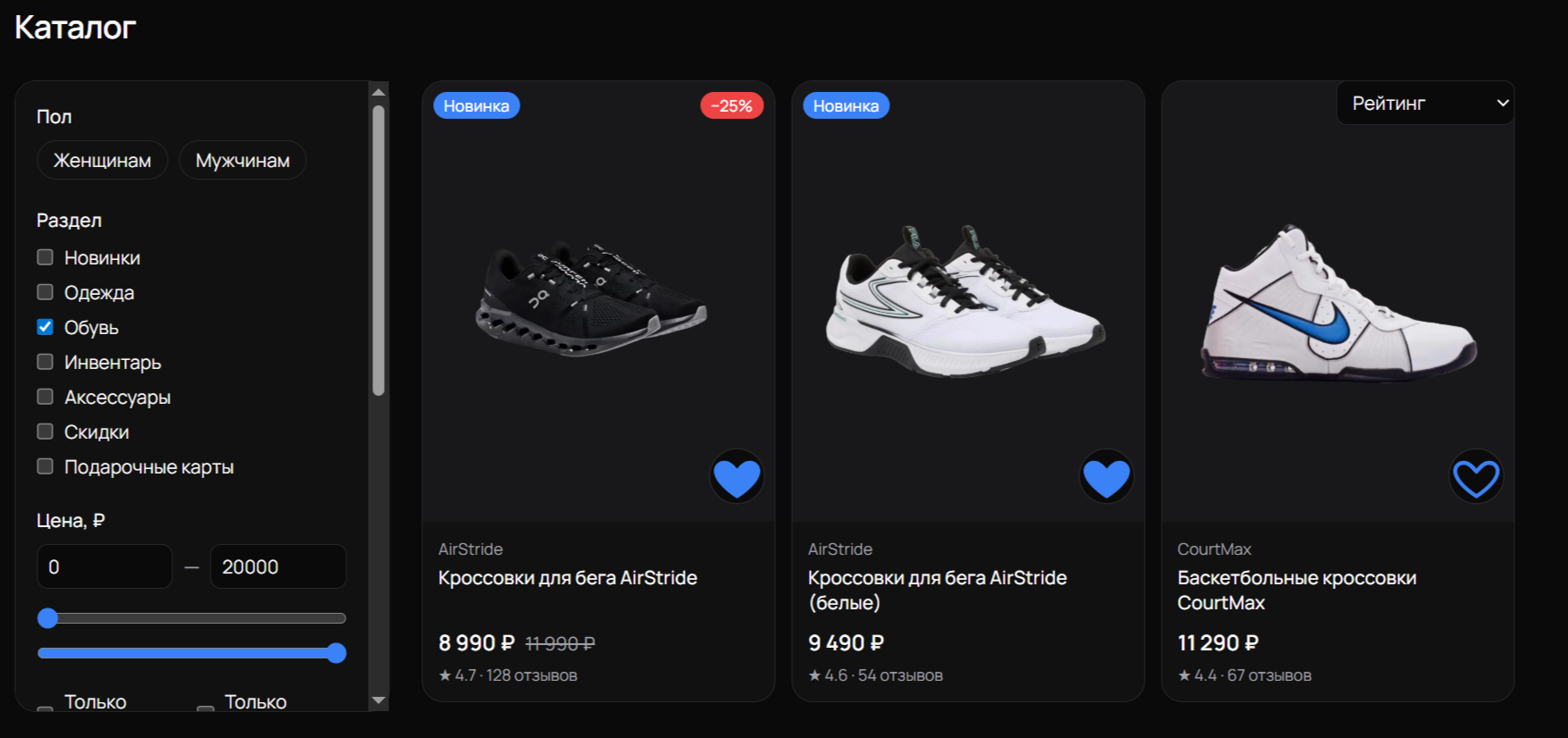Select the Мужчинам gender filter
This screenshot has height=738, width=1568.
point(243,160)
